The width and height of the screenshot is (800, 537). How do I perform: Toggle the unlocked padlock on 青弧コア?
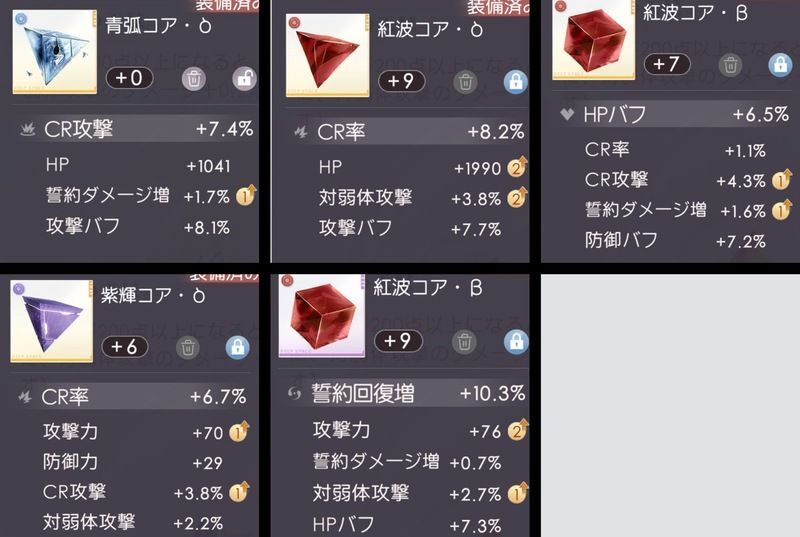click(244, 79)
